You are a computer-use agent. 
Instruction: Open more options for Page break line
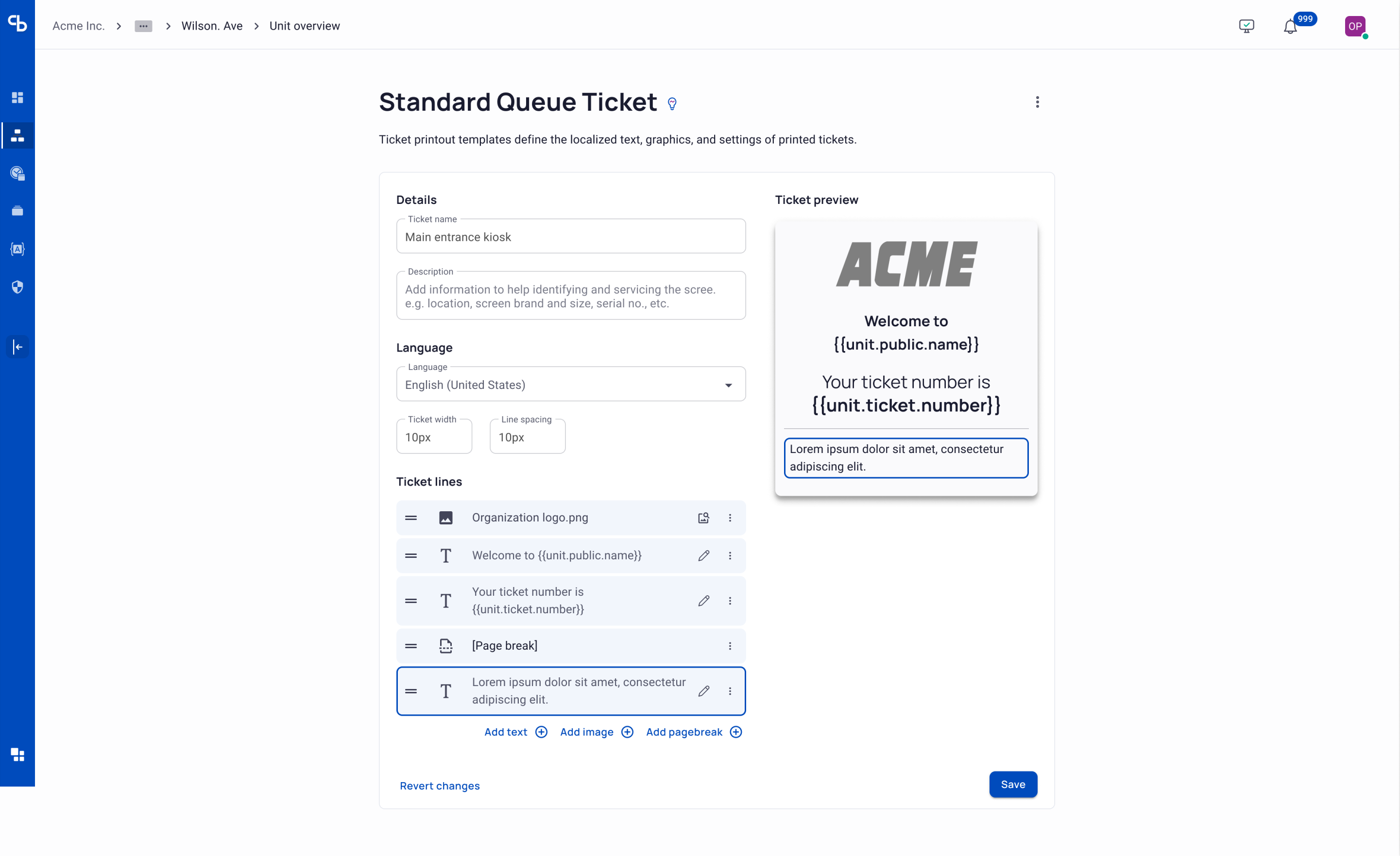[730, 646]
